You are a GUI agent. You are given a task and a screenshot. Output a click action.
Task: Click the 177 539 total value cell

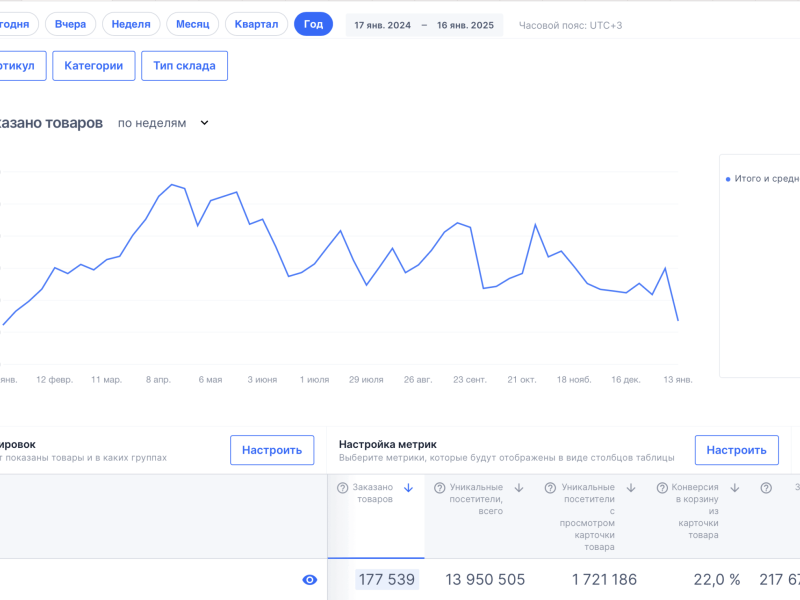tap(386, 580)
